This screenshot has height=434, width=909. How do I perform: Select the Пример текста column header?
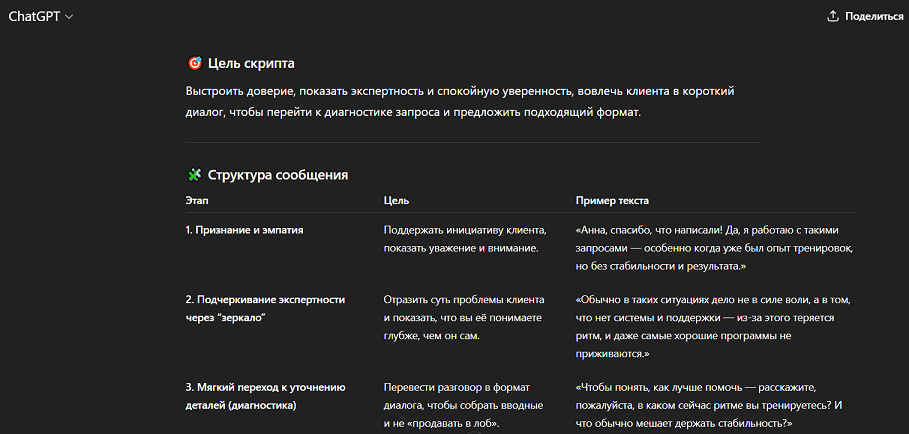coord(612,200)
